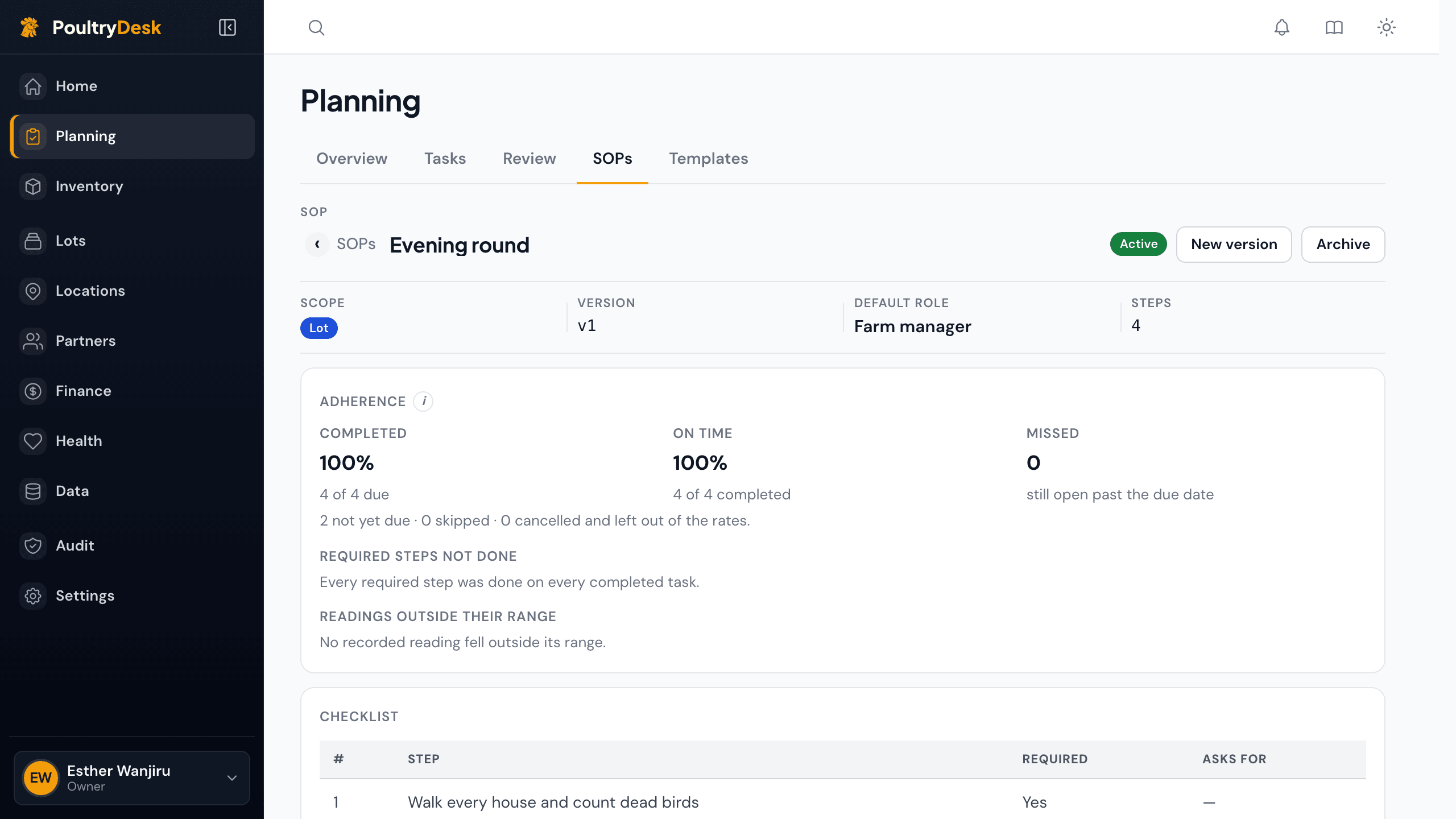
Task: Open Data database icon in sidebar
Action: (33, 491)
